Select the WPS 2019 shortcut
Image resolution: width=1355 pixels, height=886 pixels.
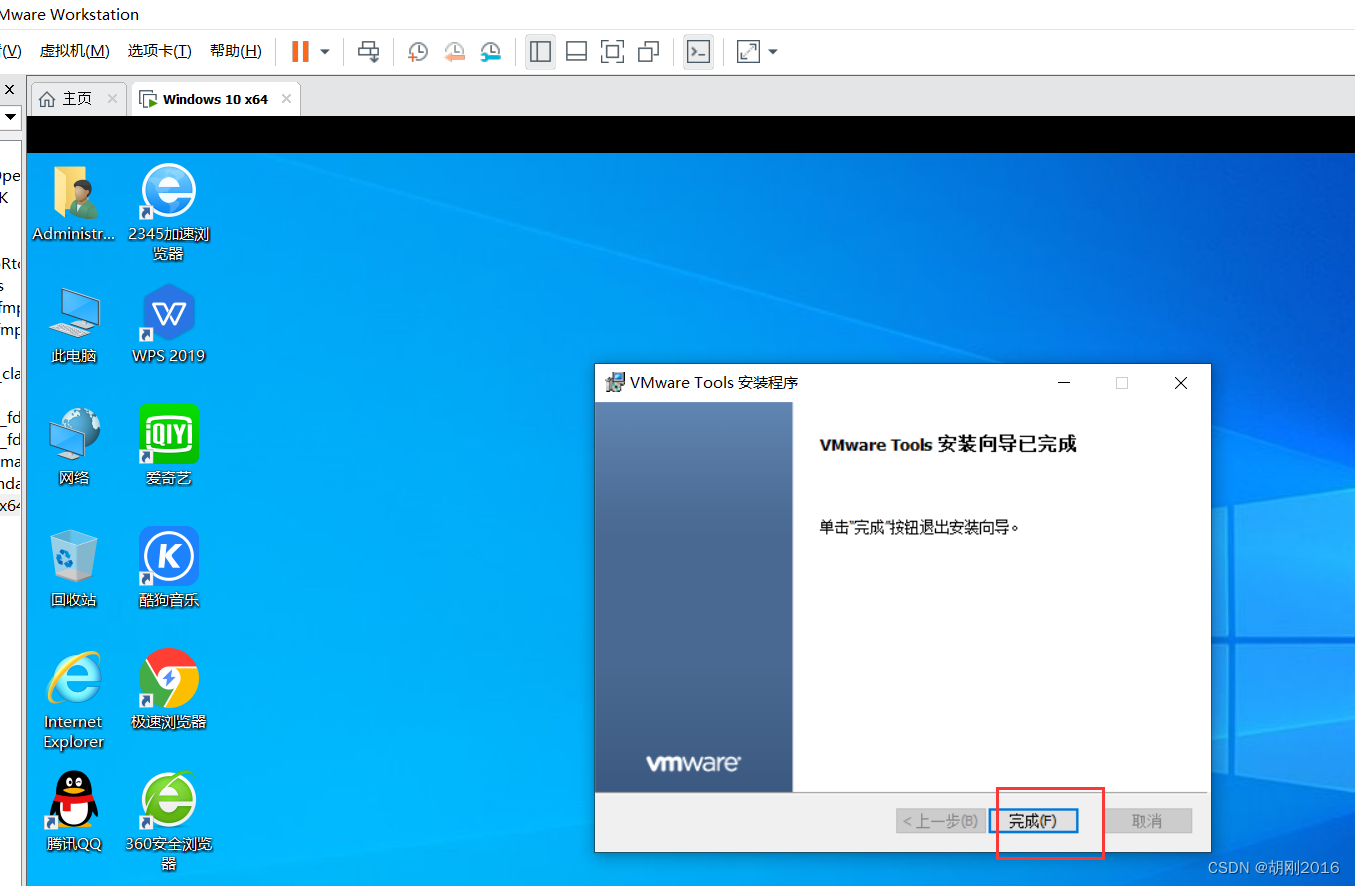point(168,324)
